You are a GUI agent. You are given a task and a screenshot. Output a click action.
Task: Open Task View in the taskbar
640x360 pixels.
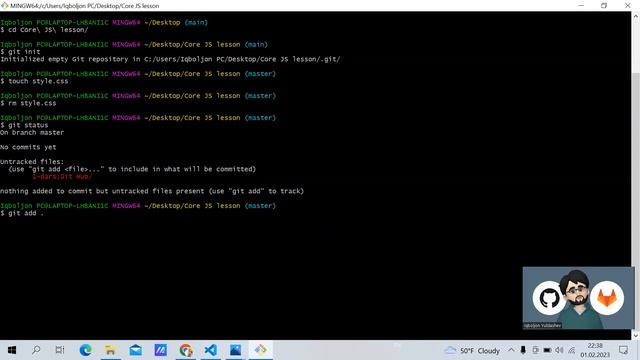(x=60, y=350)
